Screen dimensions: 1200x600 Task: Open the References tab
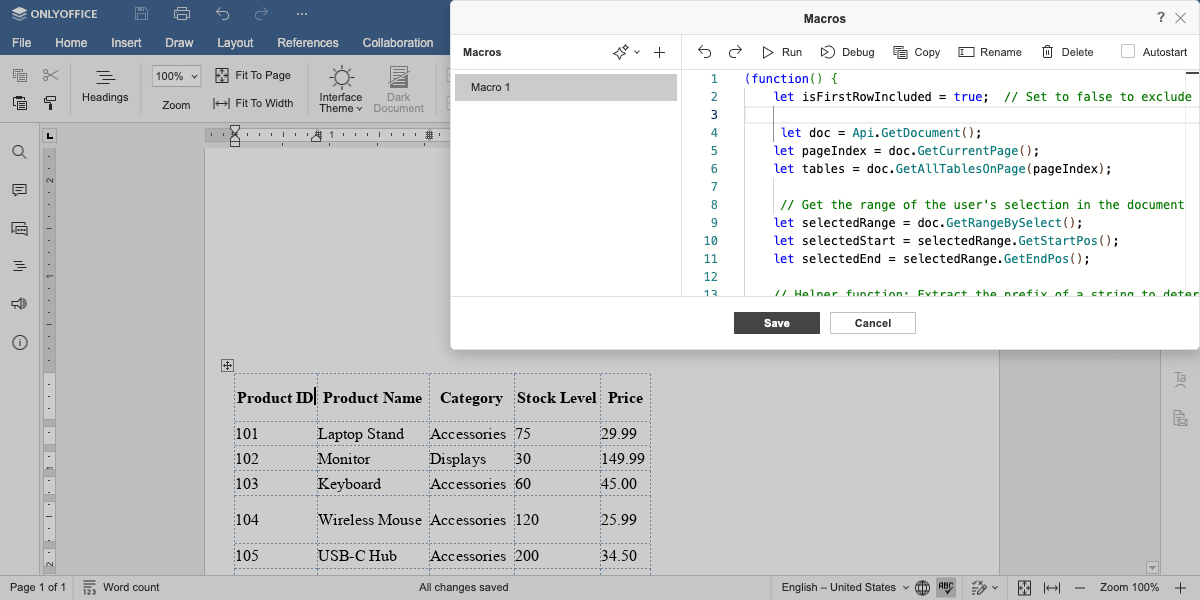[x=308, y=43]
